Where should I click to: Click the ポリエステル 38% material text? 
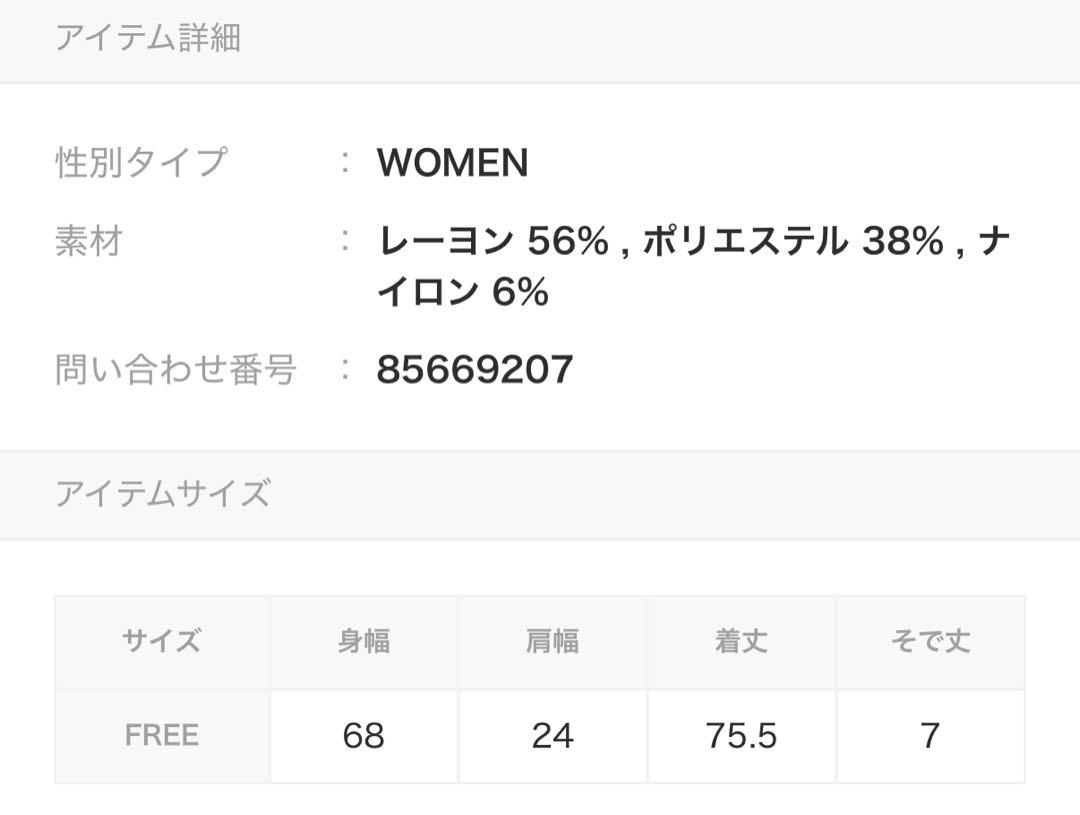793,241
